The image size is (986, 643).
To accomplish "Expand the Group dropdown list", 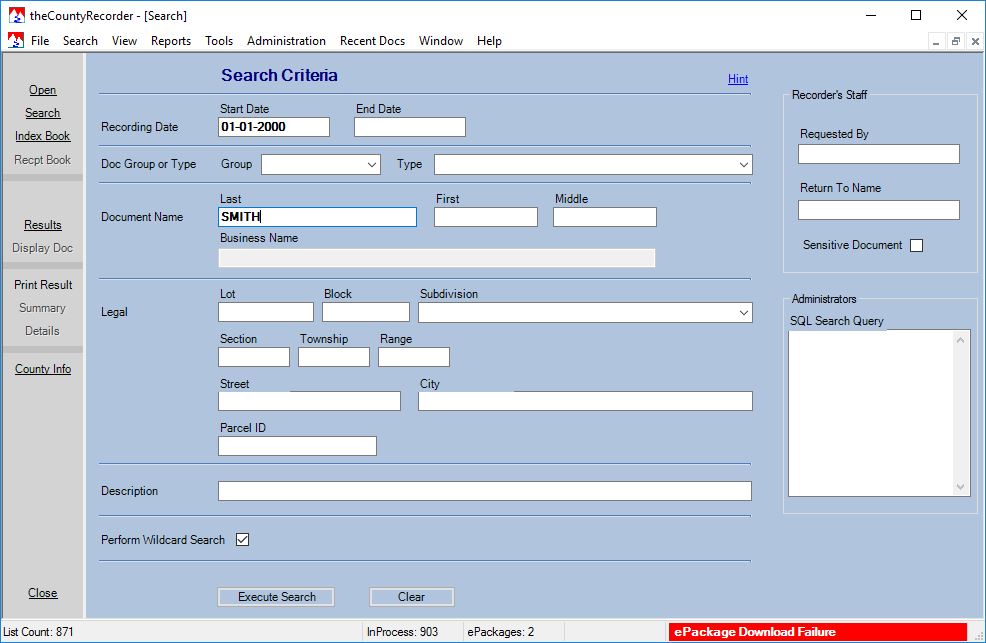I will pos(372,165).
